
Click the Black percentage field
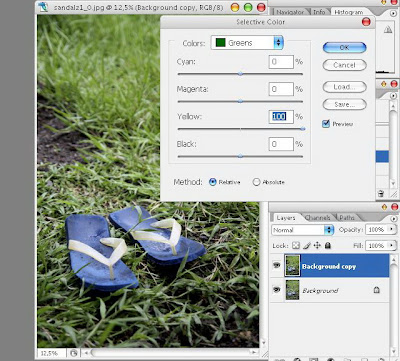pyautogui.click(x=281, y=144)
